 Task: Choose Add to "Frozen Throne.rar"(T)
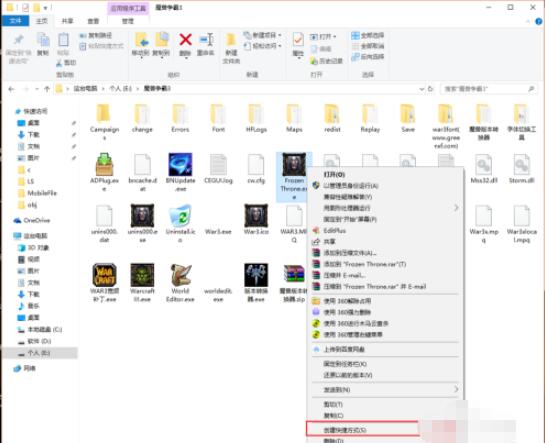[365, 264]
